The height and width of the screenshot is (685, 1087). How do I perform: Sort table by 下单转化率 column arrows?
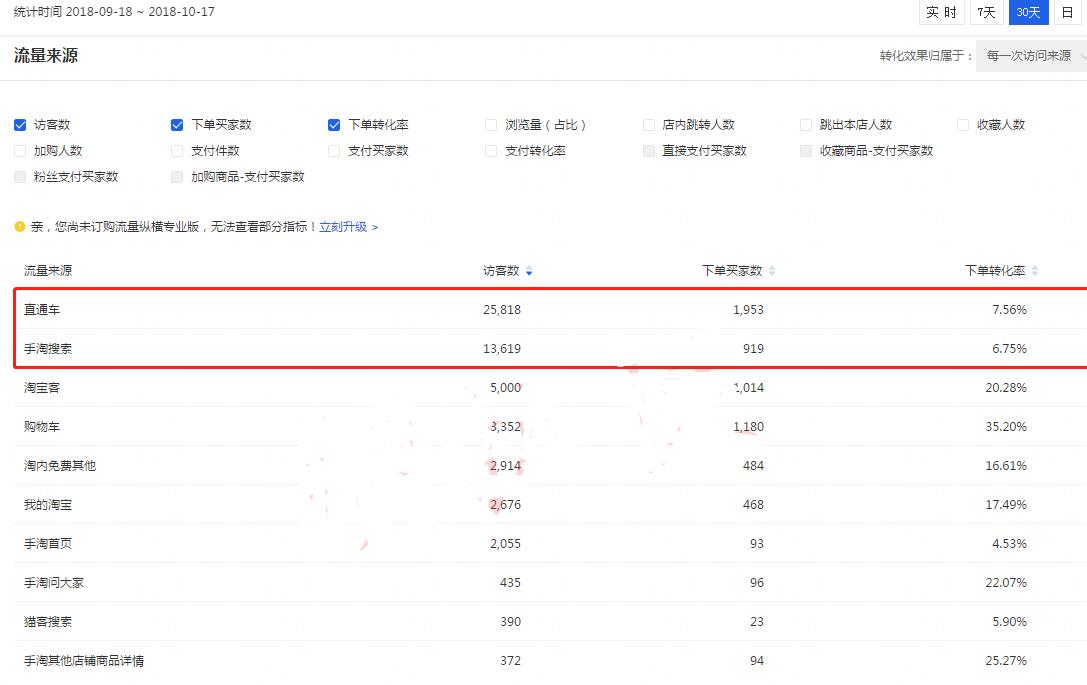tap(1033, 270)
